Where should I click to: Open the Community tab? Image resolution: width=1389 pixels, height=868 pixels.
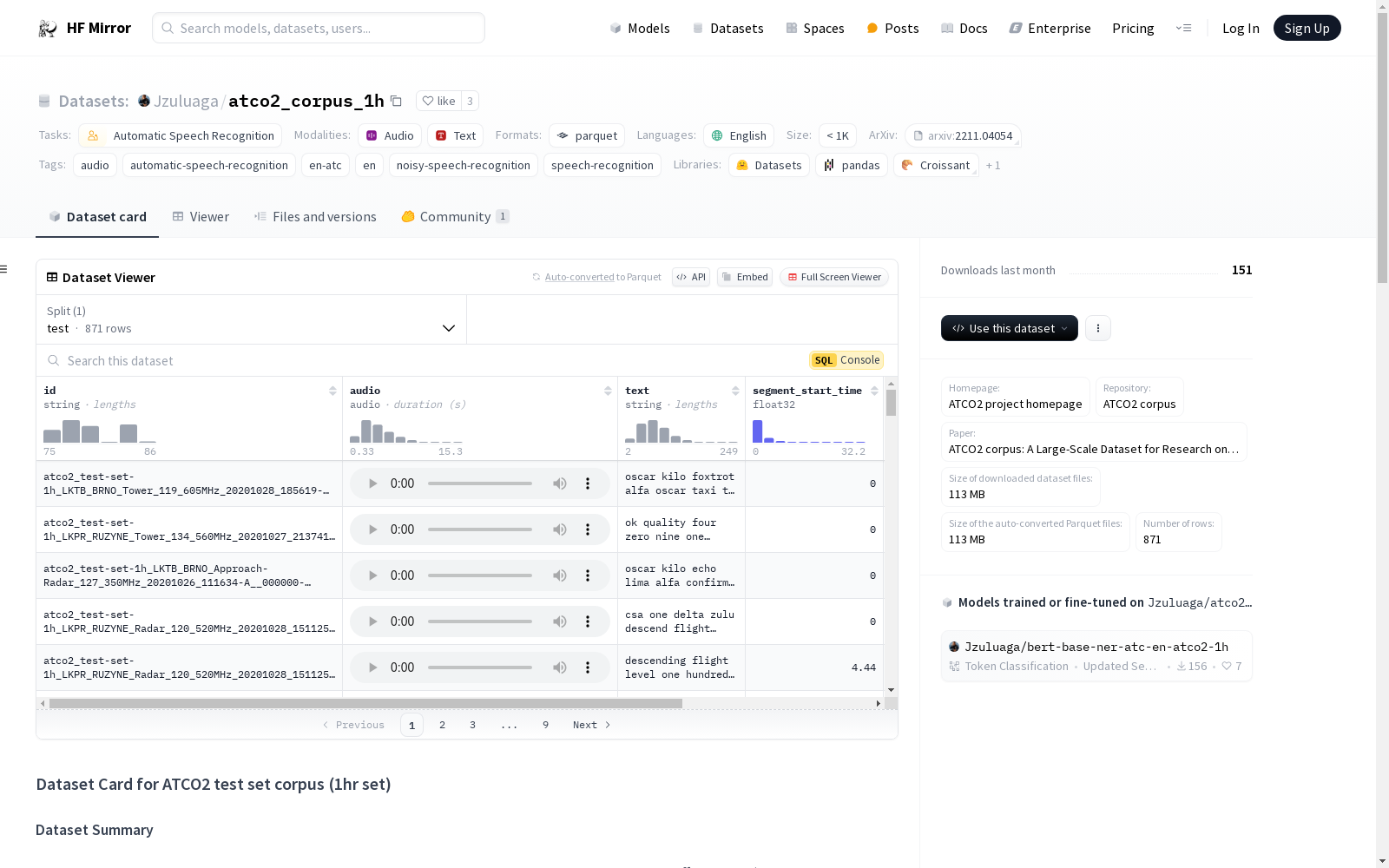point(455,217)
